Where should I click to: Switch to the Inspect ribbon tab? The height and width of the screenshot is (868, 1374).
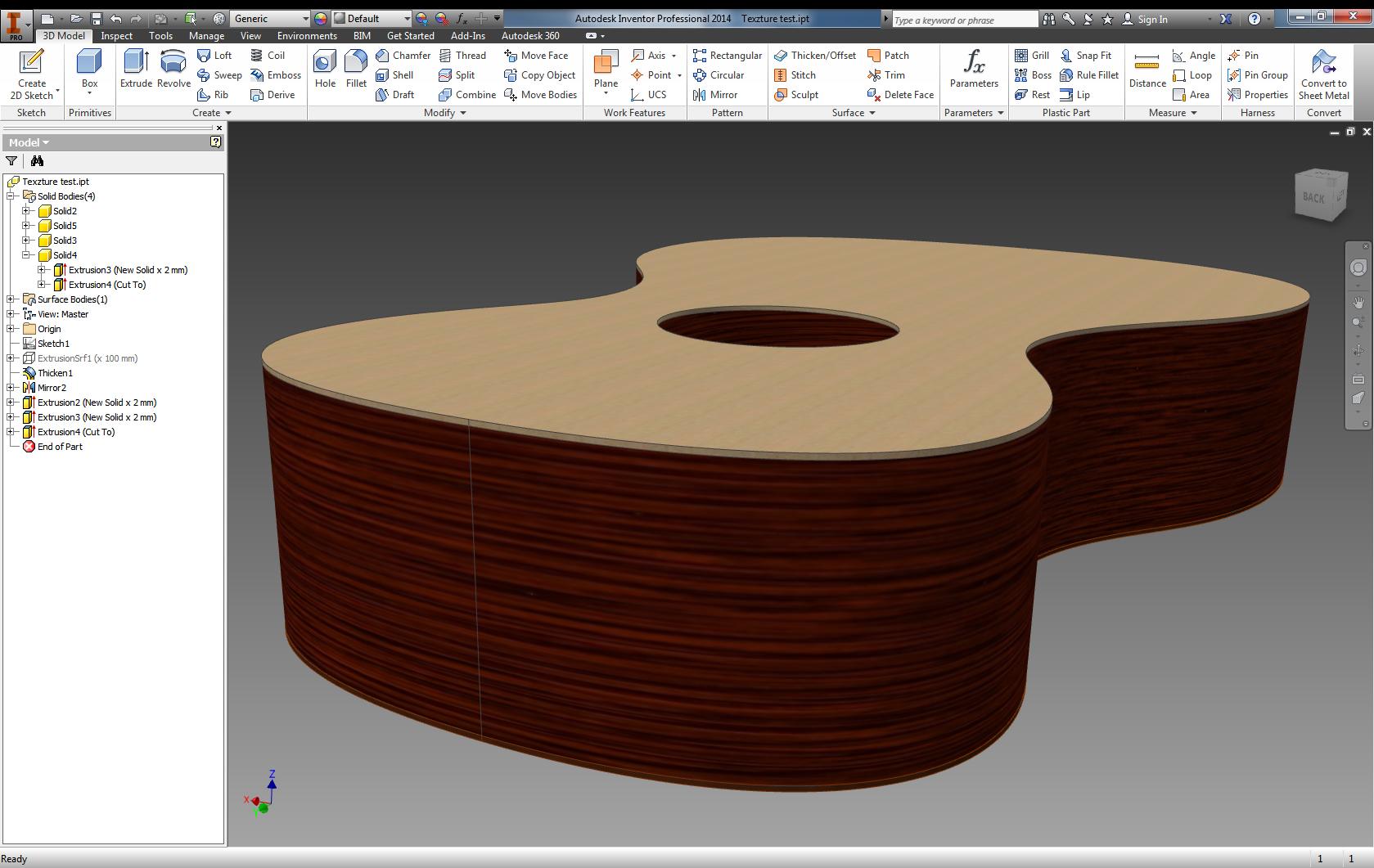116,36
